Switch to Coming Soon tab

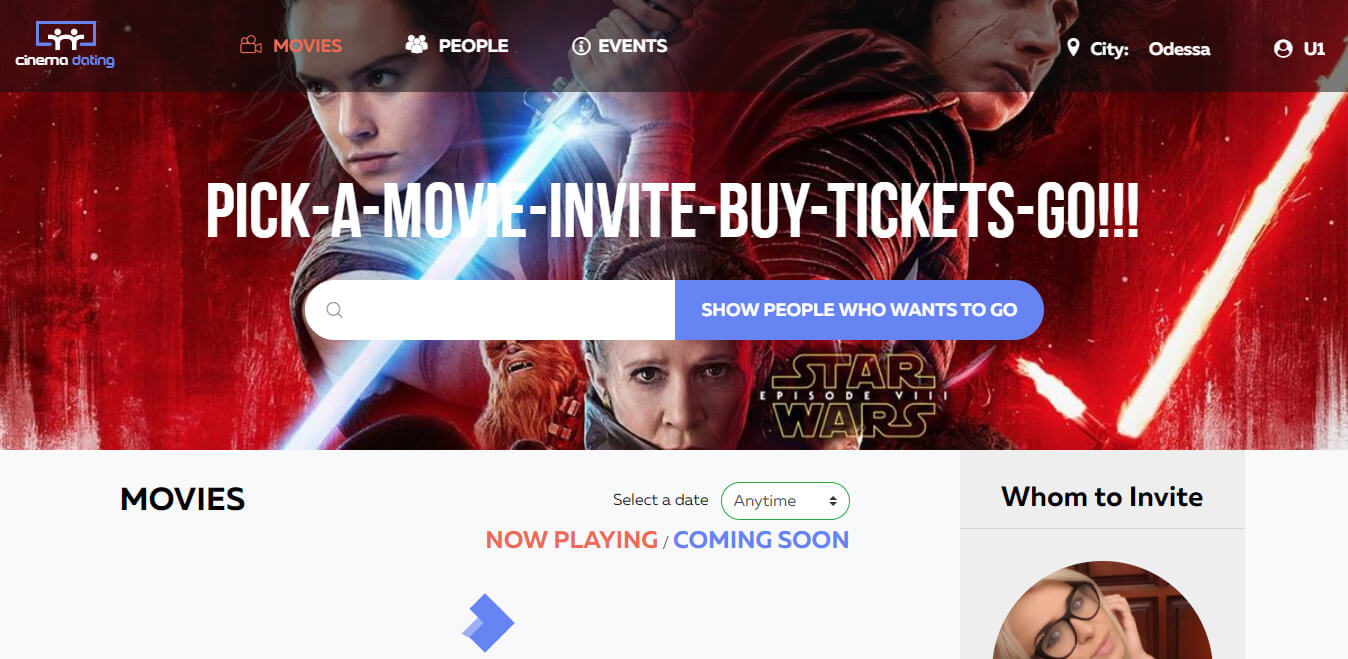761,540
